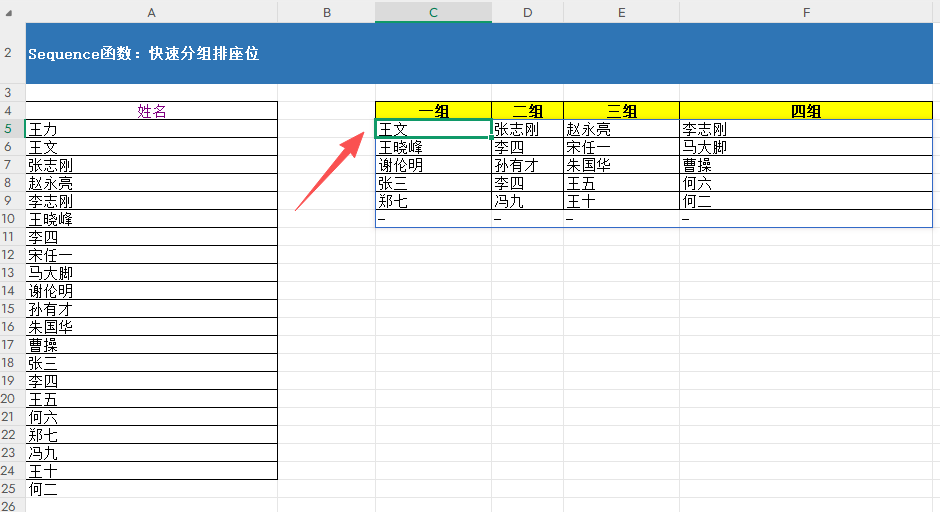Click the select-all corner triangle
Viewport: 940px width, 512px height.
[8, 13]
